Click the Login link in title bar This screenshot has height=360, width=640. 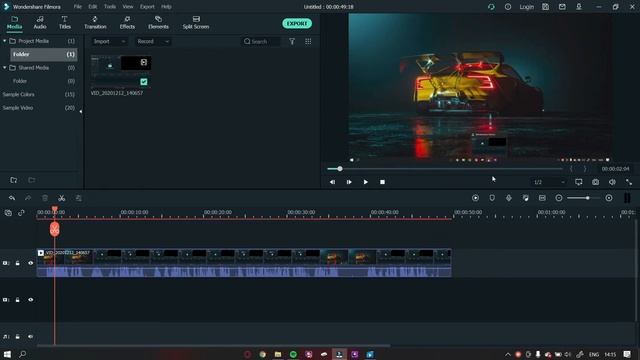527,7
